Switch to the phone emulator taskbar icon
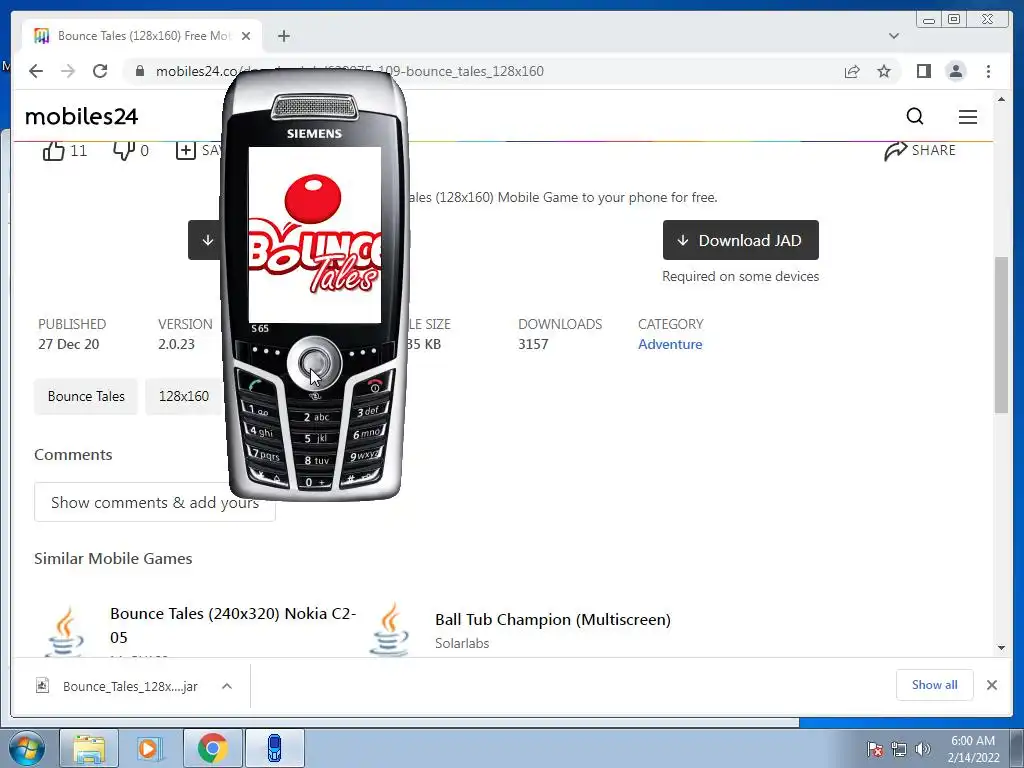Screen dimensions: 1024x768 pos(275,748)
